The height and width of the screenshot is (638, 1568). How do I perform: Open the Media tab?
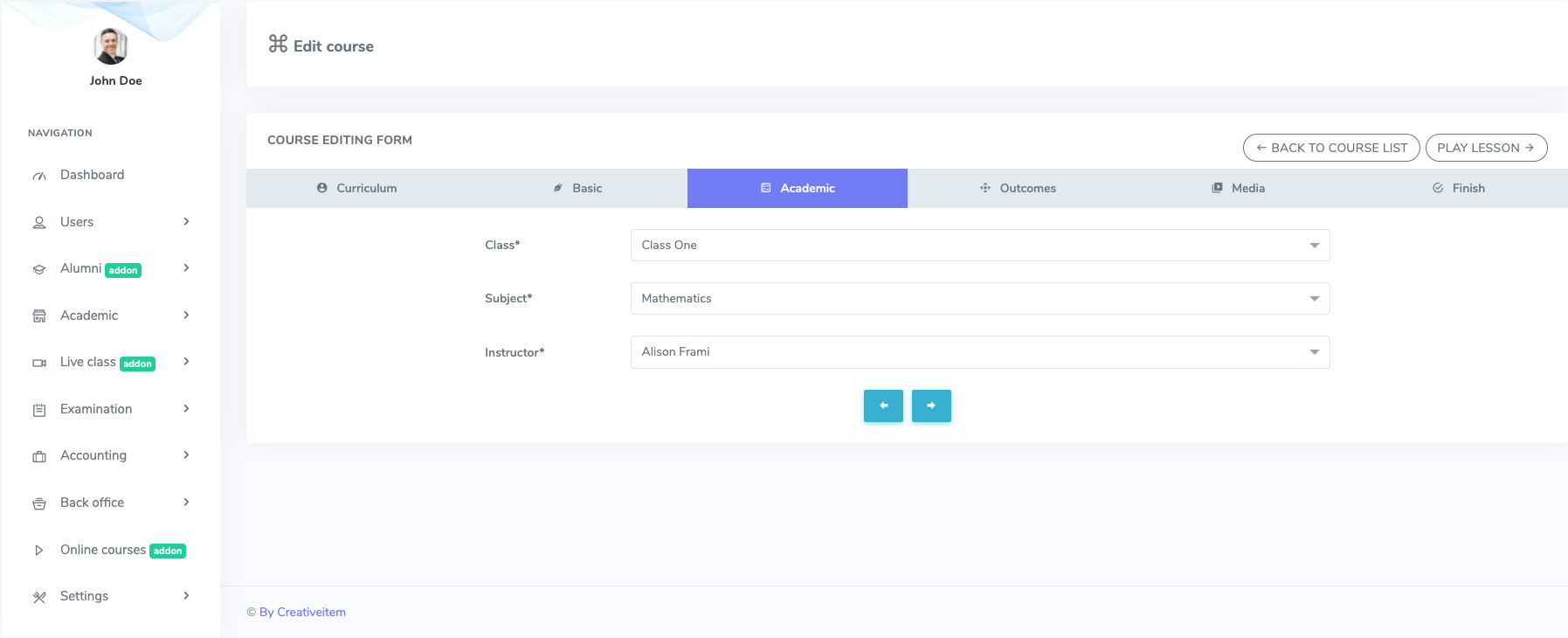point(1238,188)
